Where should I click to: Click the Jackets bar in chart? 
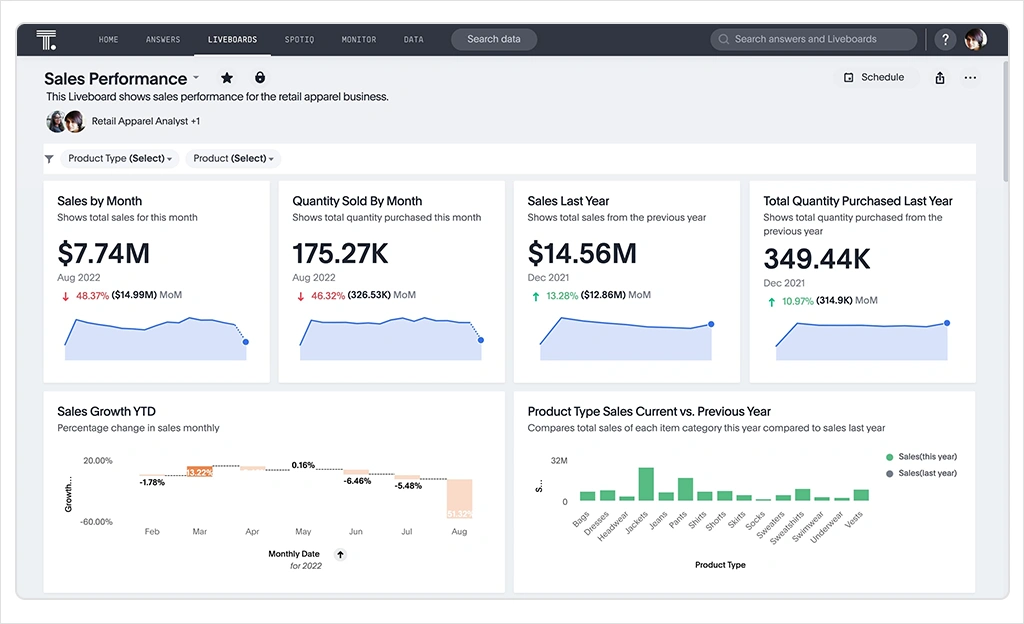(646, 484)
